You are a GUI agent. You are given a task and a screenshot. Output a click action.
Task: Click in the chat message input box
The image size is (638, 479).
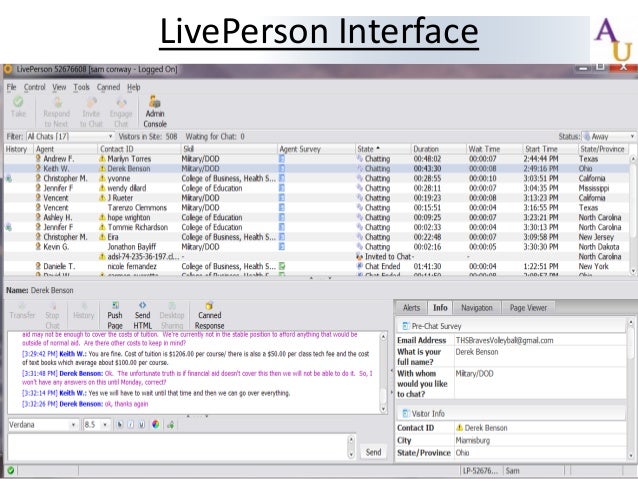click(177, 447)
